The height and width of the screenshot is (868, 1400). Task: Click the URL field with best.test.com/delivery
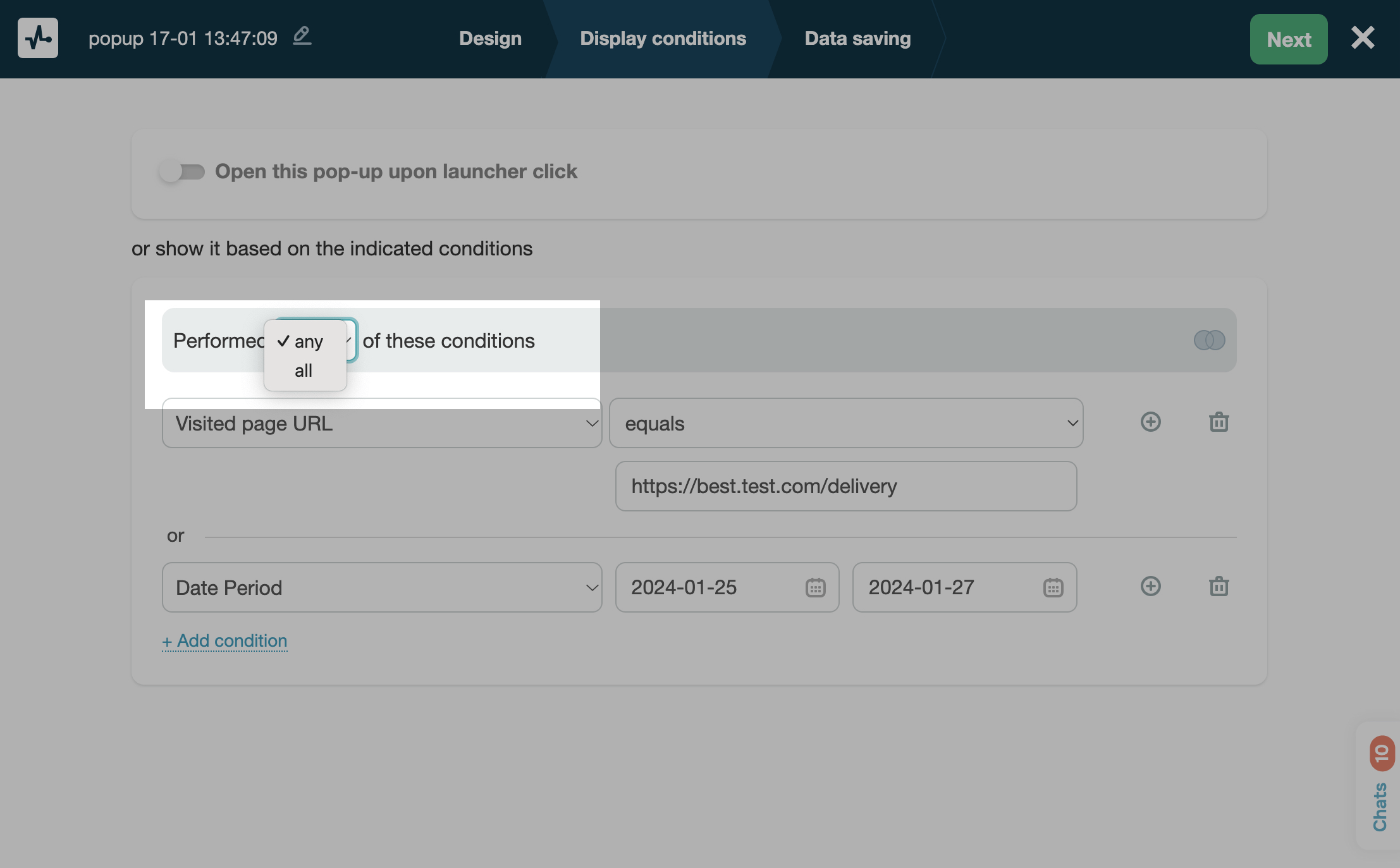(845, 486)
